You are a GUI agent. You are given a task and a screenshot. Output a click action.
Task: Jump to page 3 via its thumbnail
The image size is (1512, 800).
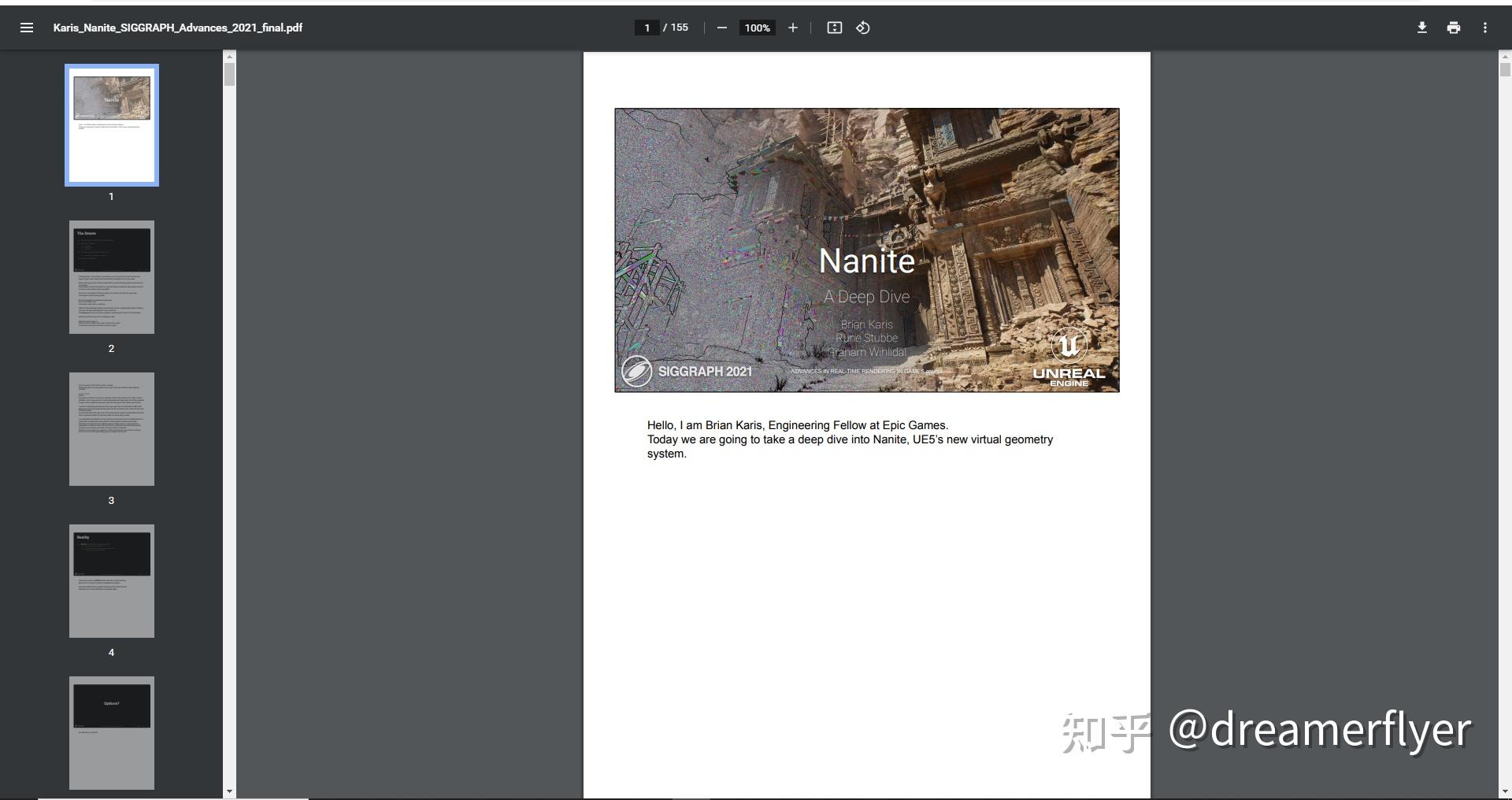111,429
